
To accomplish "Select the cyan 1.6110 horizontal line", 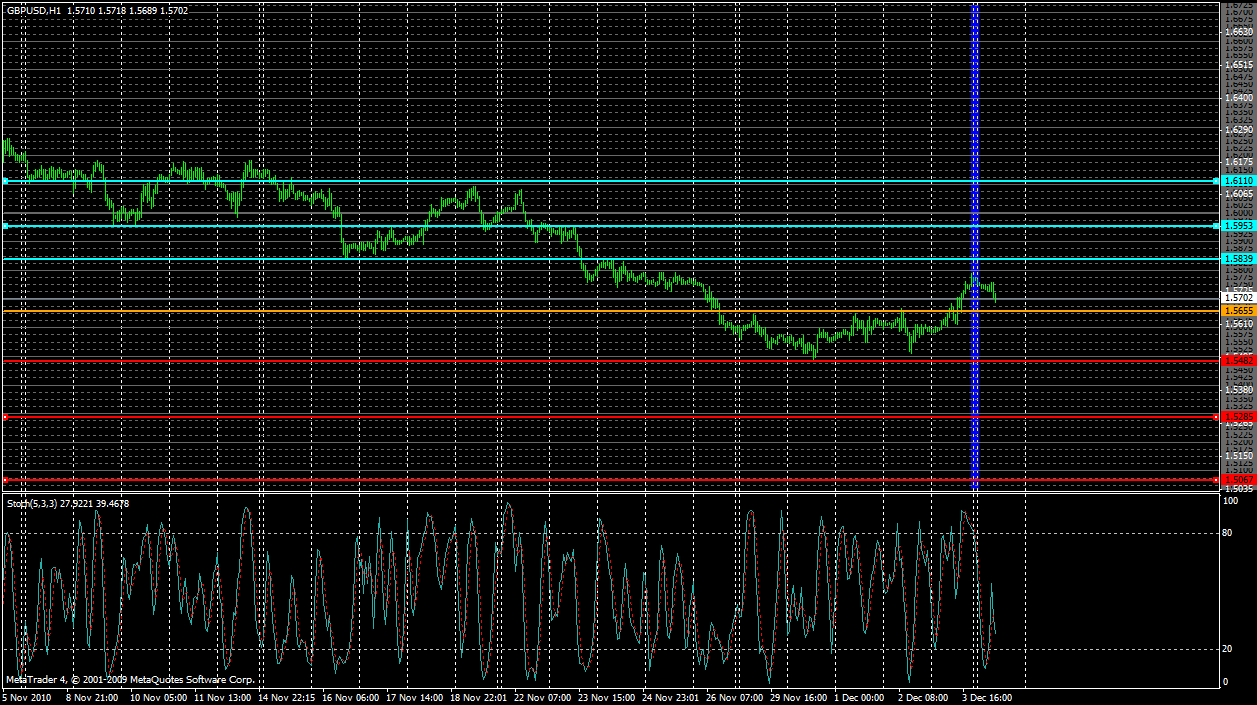I will tap(610, 181).
